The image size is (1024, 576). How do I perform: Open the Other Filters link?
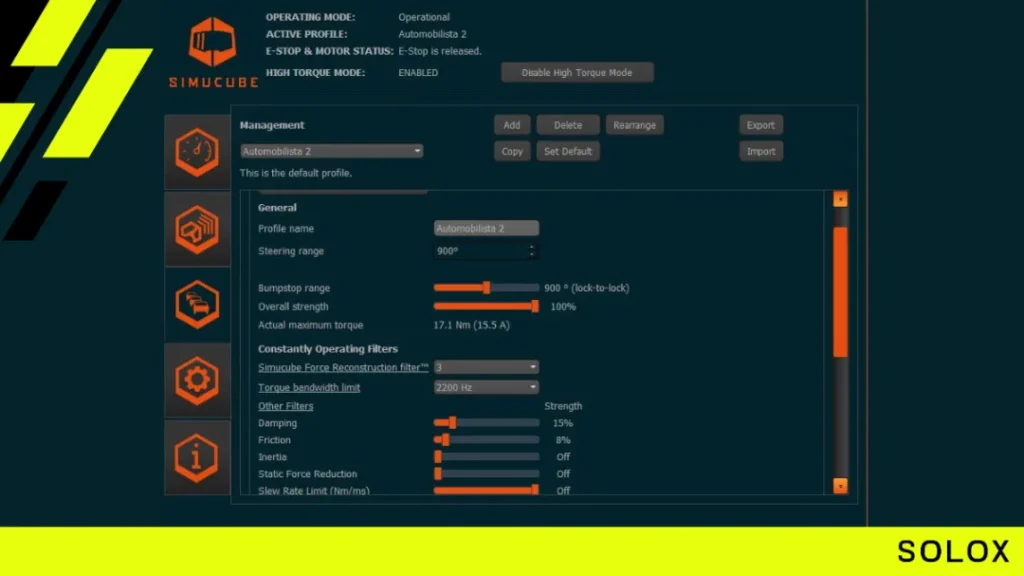[x=285, y=406]
